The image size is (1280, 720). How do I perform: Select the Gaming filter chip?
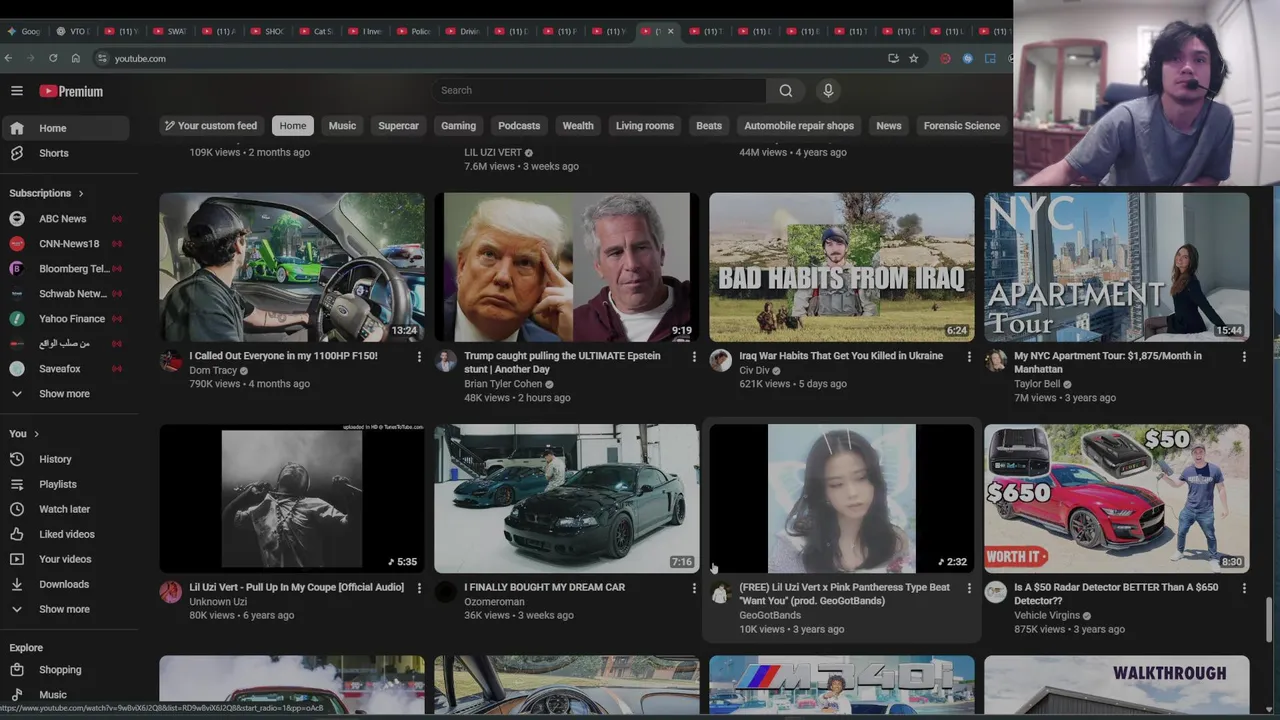point(458,126)
